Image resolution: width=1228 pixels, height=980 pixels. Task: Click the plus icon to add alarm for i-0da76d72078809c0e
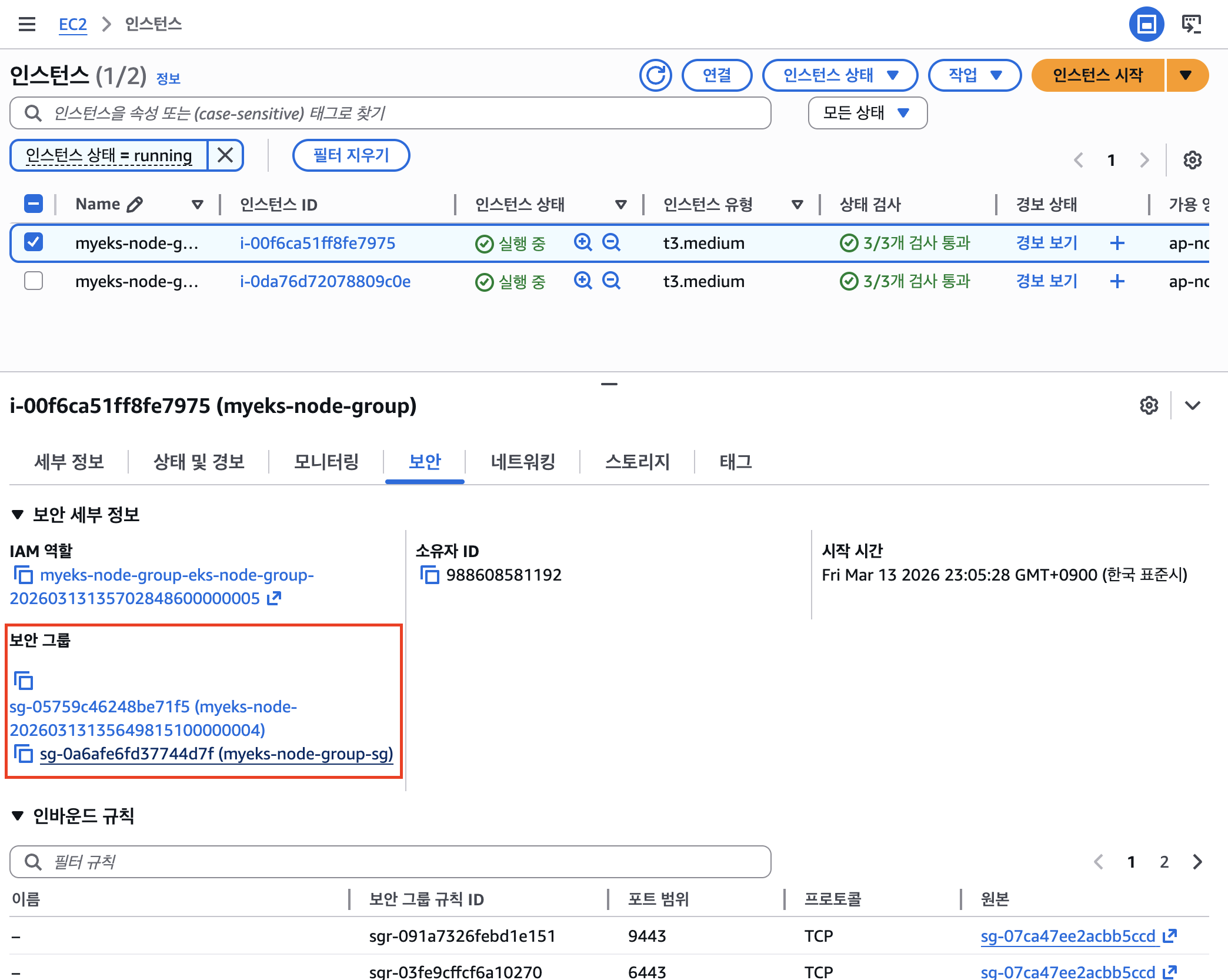click(1117, 281)
